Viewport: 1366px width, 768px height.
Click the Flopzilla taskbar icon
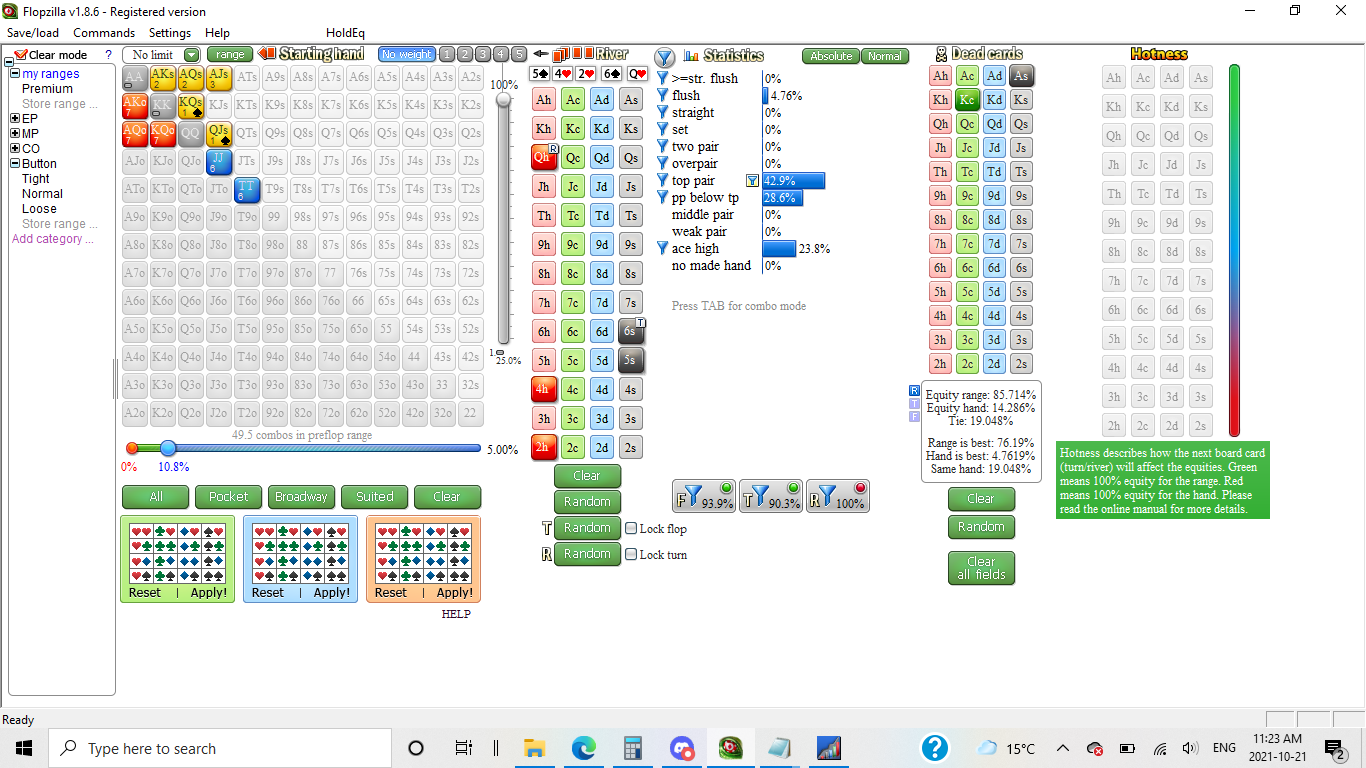pos(731,747)
